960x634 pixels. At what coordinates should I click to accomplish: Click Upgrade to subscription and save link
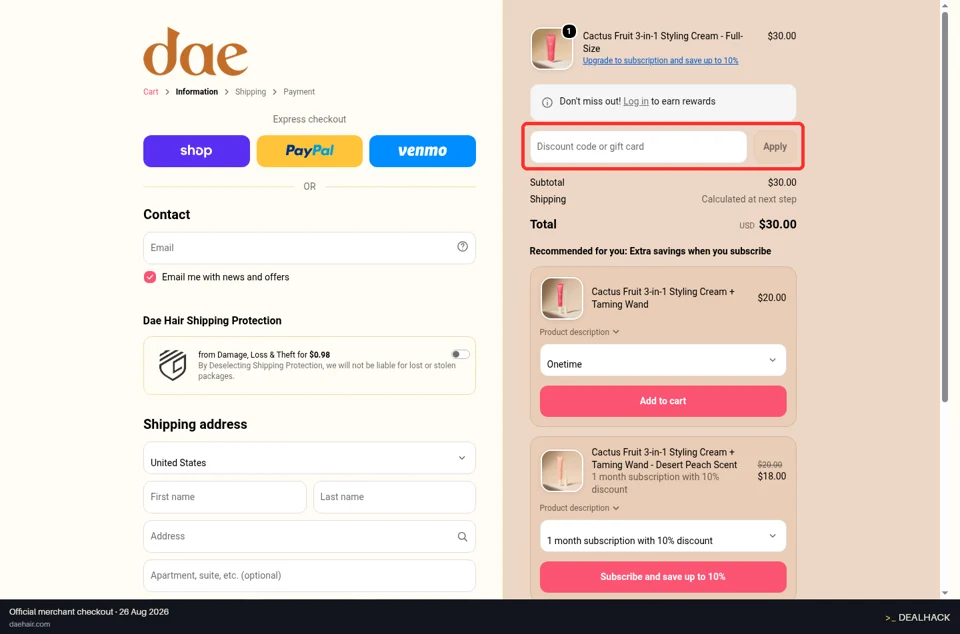point(660,61)
